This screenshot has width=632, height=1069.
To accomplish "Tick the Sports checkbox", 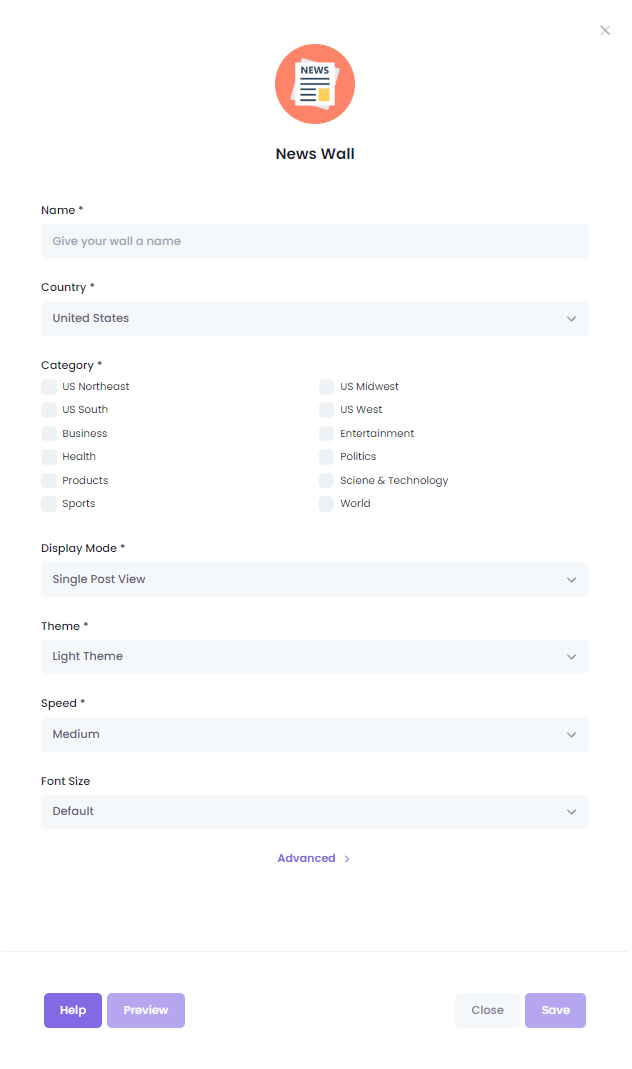I will 49,504.
